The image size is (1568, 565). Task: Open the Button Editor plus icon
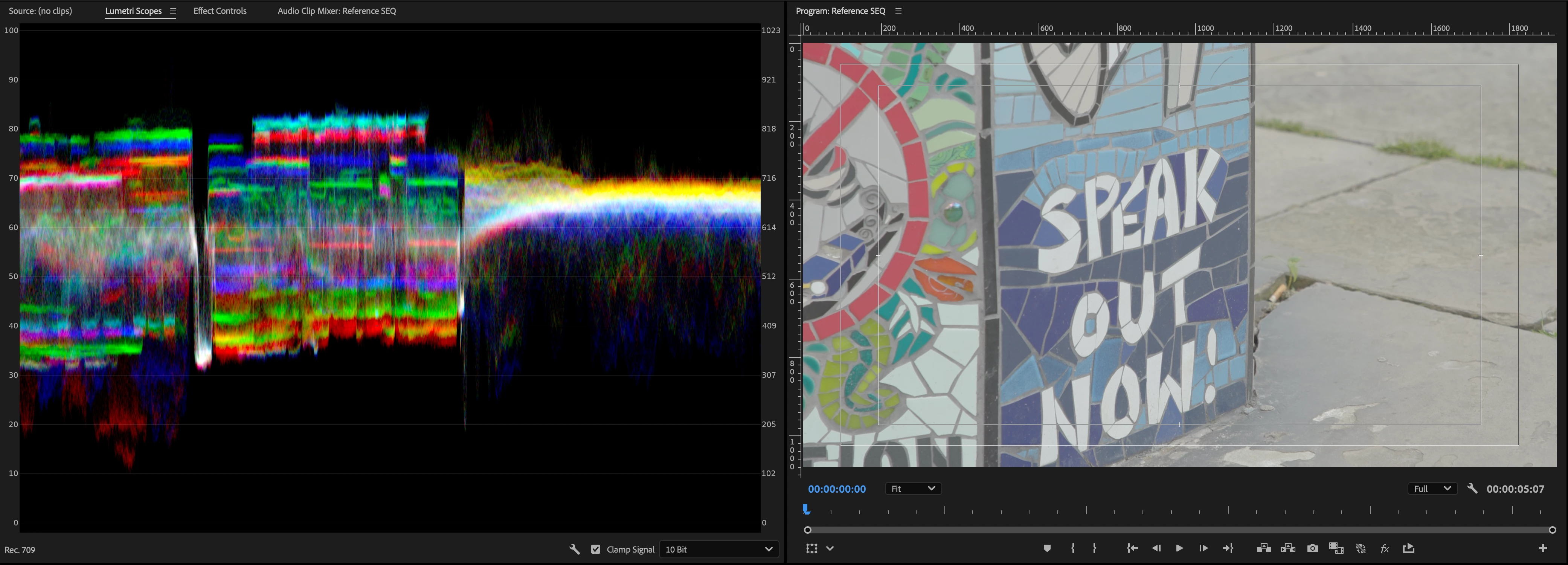pos(1542,548)
